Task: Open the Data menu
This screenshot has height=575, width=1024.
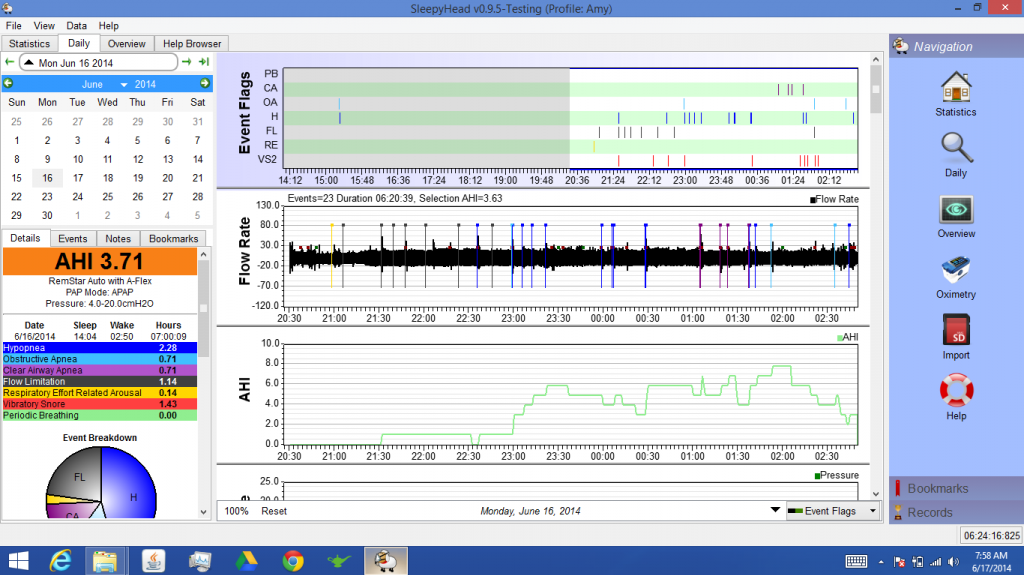Action: (76, 25)
